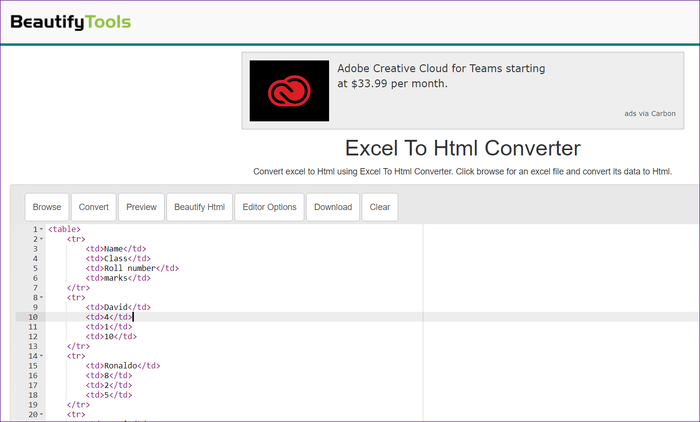Click the David cell line
700x422 pixels.
[118, 307]
